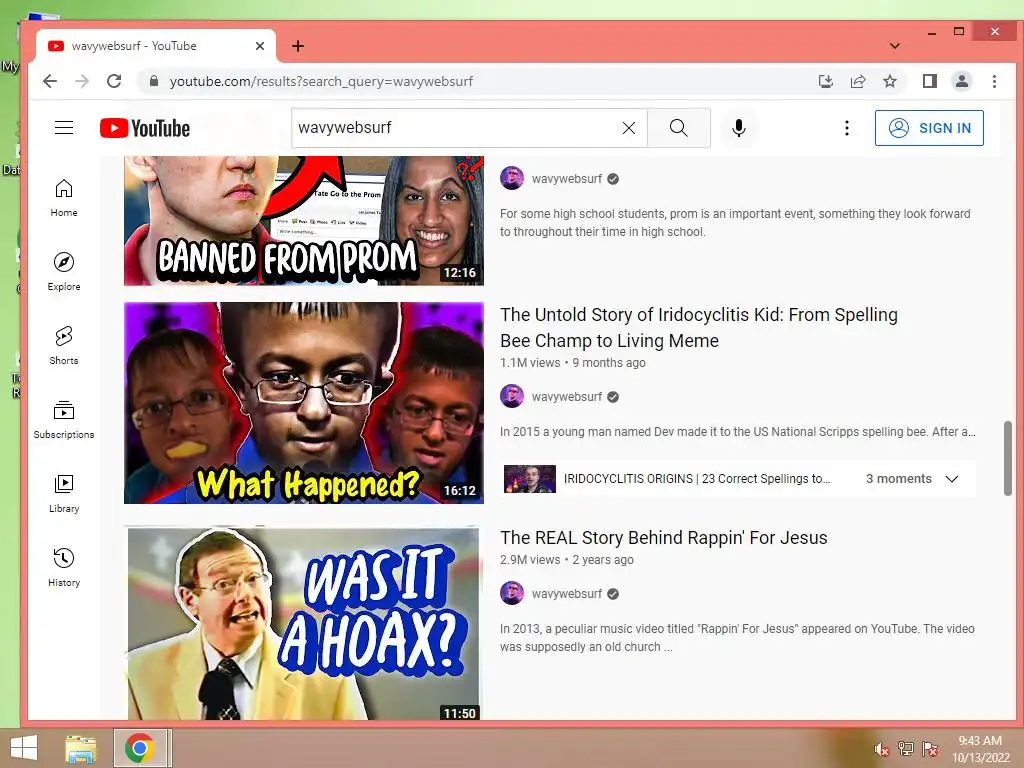Screen dimensions: 1024x768
Task: Click the install app icon in address bar
Action: 825,81
